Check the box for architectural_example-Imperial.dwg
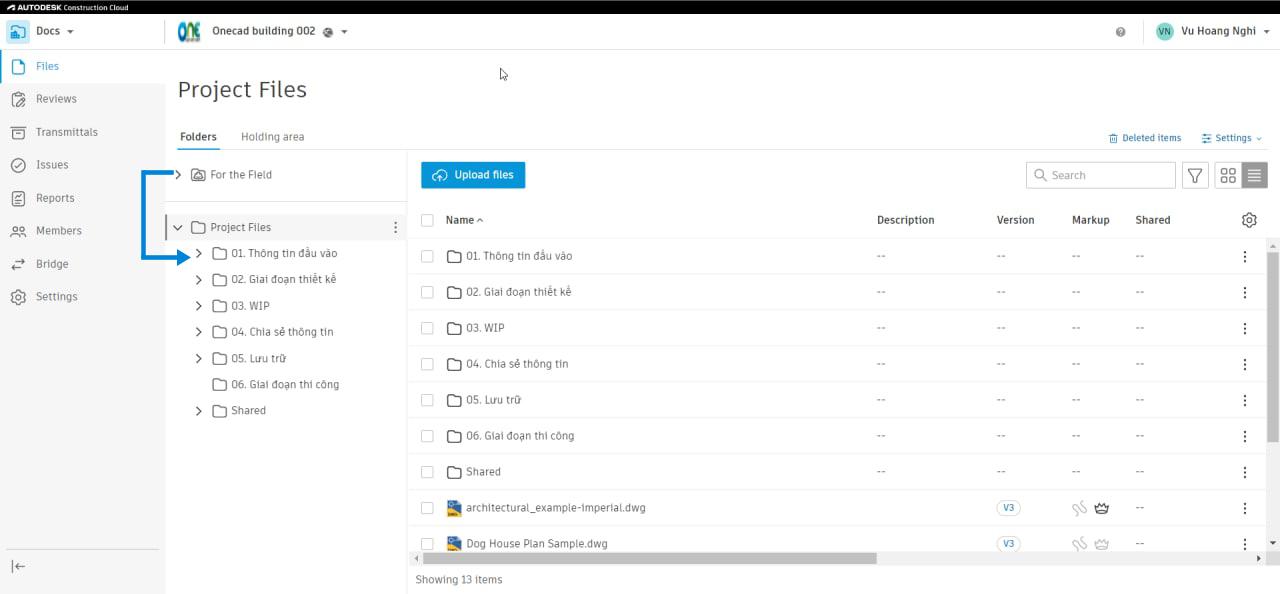This screenshot has width=1280, height=594. pos(427,508)
